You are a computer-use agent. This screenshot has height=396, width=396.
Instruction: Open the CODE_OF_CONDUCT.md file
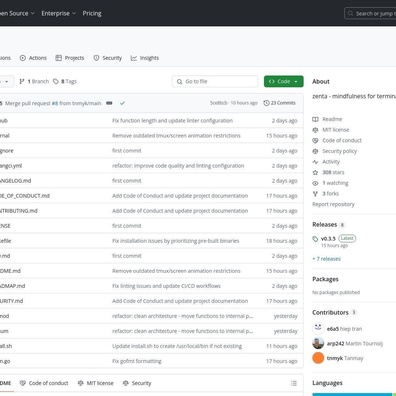[x=25, y=196]
